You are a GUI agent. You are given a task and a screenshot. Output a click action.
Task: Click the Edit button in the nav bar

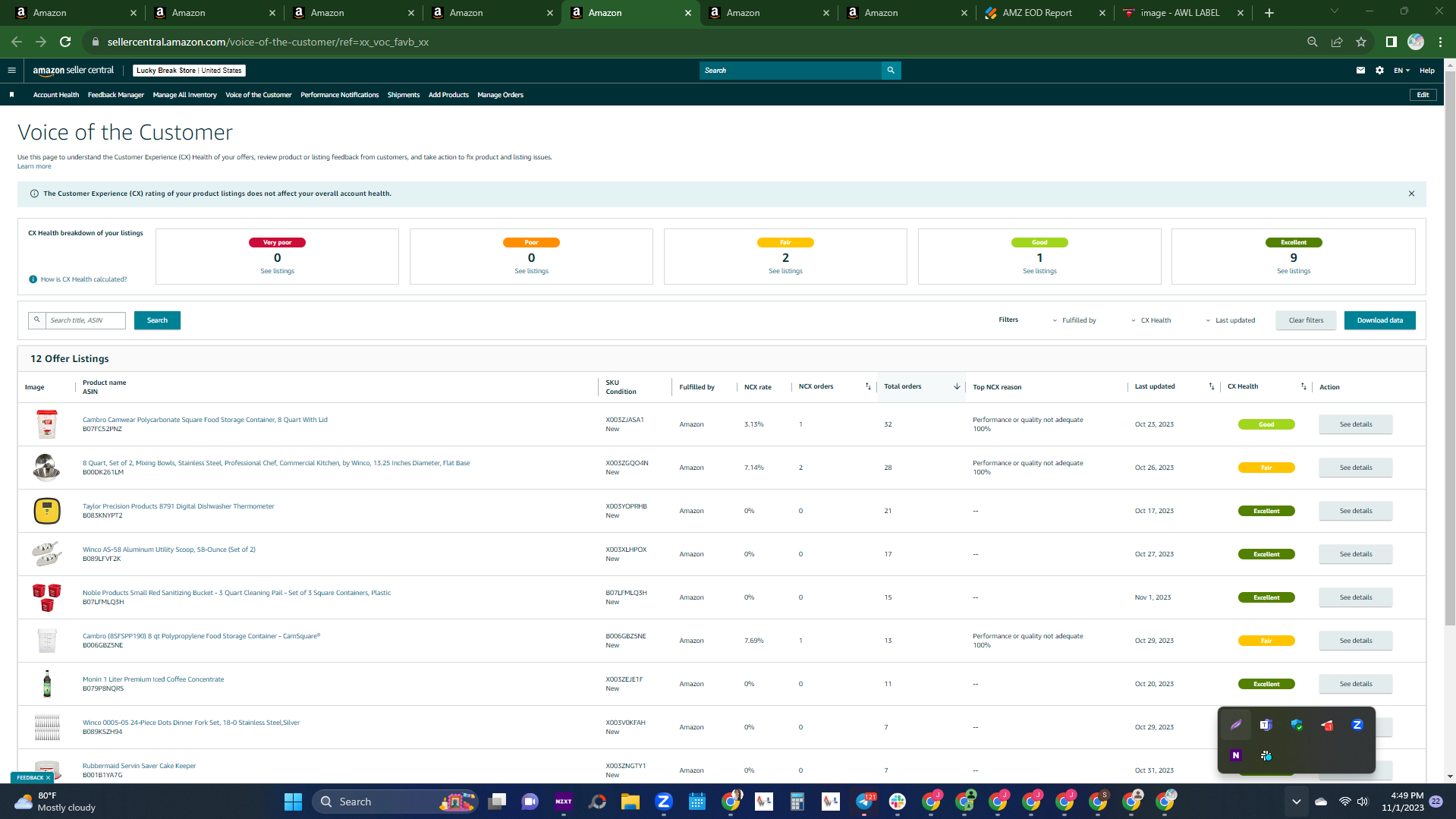[x=1423, y=95]
